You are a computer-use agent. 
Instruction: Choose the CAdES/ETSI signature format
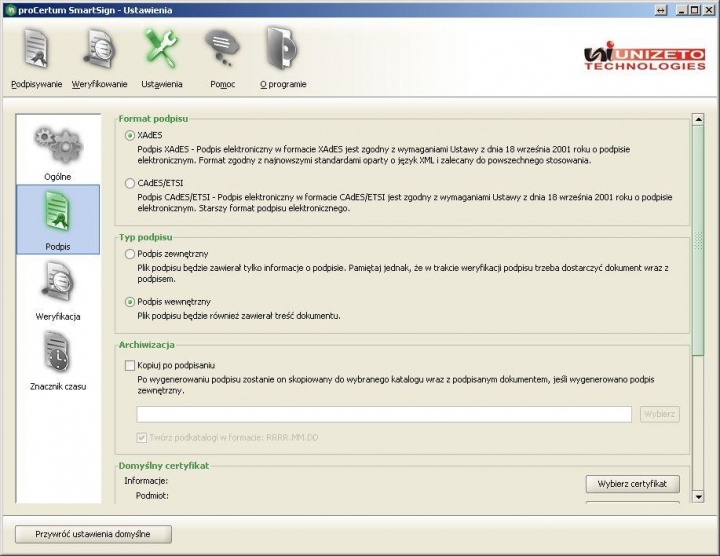click(x=130, y=183)
